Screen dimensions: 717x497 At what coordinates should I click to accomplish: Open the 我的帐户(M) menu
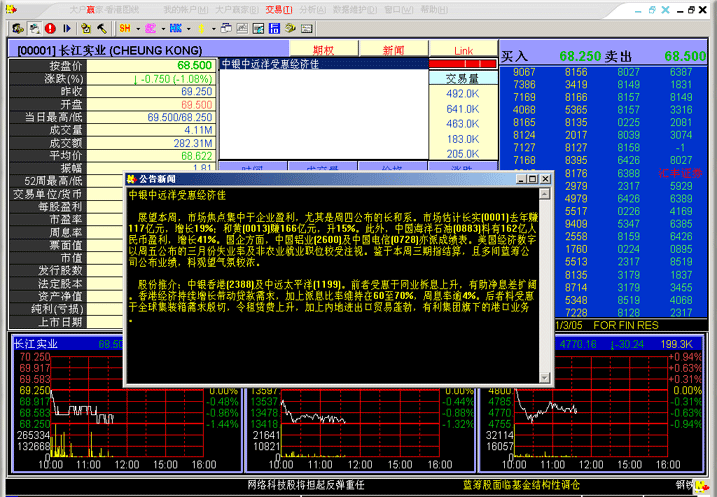coord(186,10)
